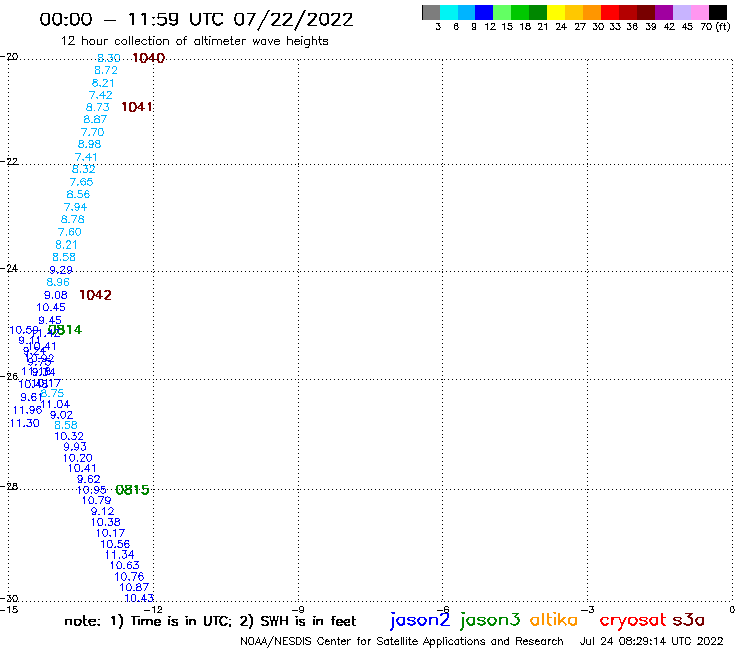740x650 pixels.
Task: Click the 10.76 wave height value
Action: (129, 576)
